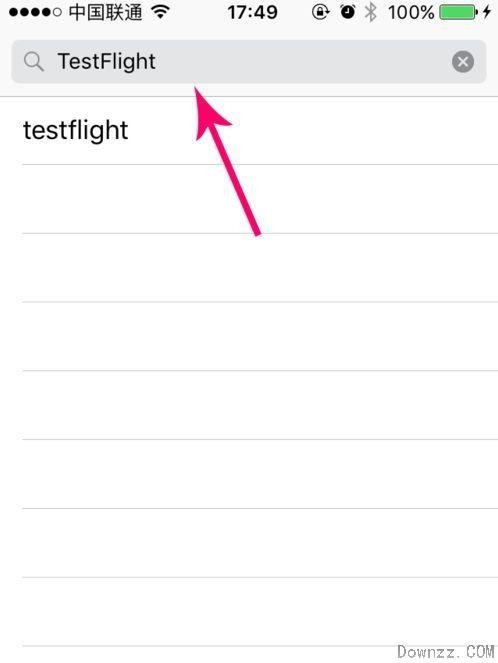Image resolution: width=498 pixels, height=663 pixels.
Task: Tap the magnifying glass search icon
Action: coord(34,62)
